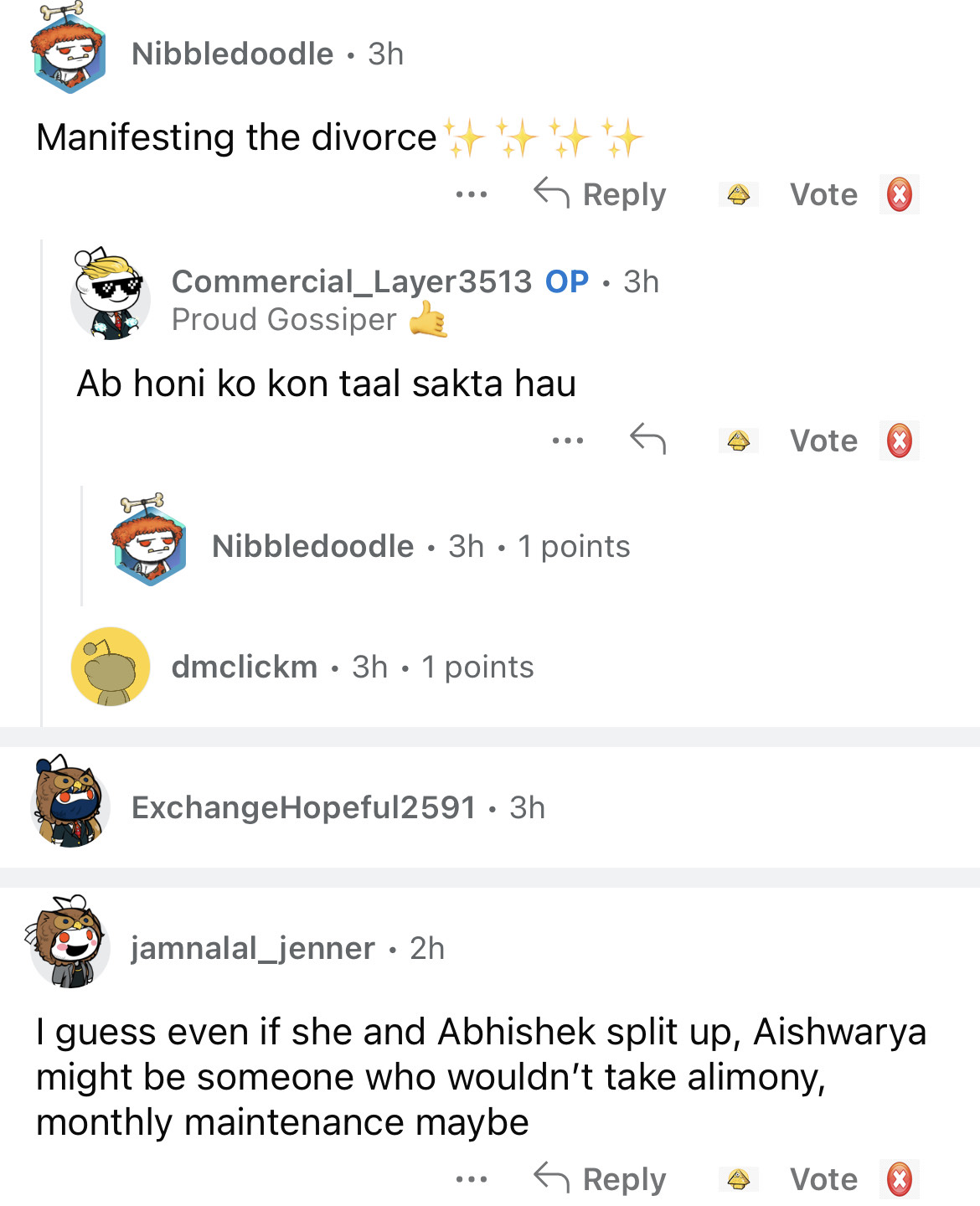Open more options on Nibbledoodle's top comment
Screen dimensions: 980x1206
[471, 195]
